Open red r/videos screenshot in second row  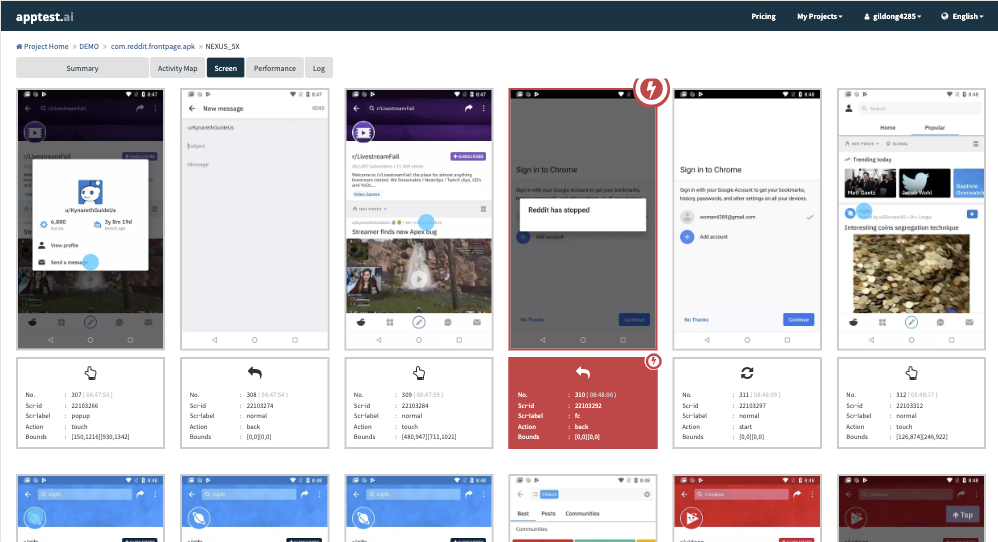click(747, 508)
